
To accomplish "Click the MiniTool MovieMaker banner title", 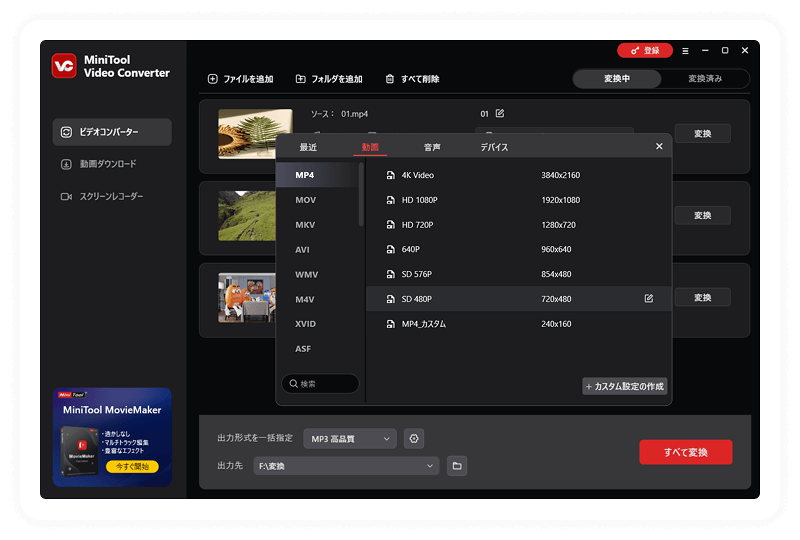I will coord(112,410).
